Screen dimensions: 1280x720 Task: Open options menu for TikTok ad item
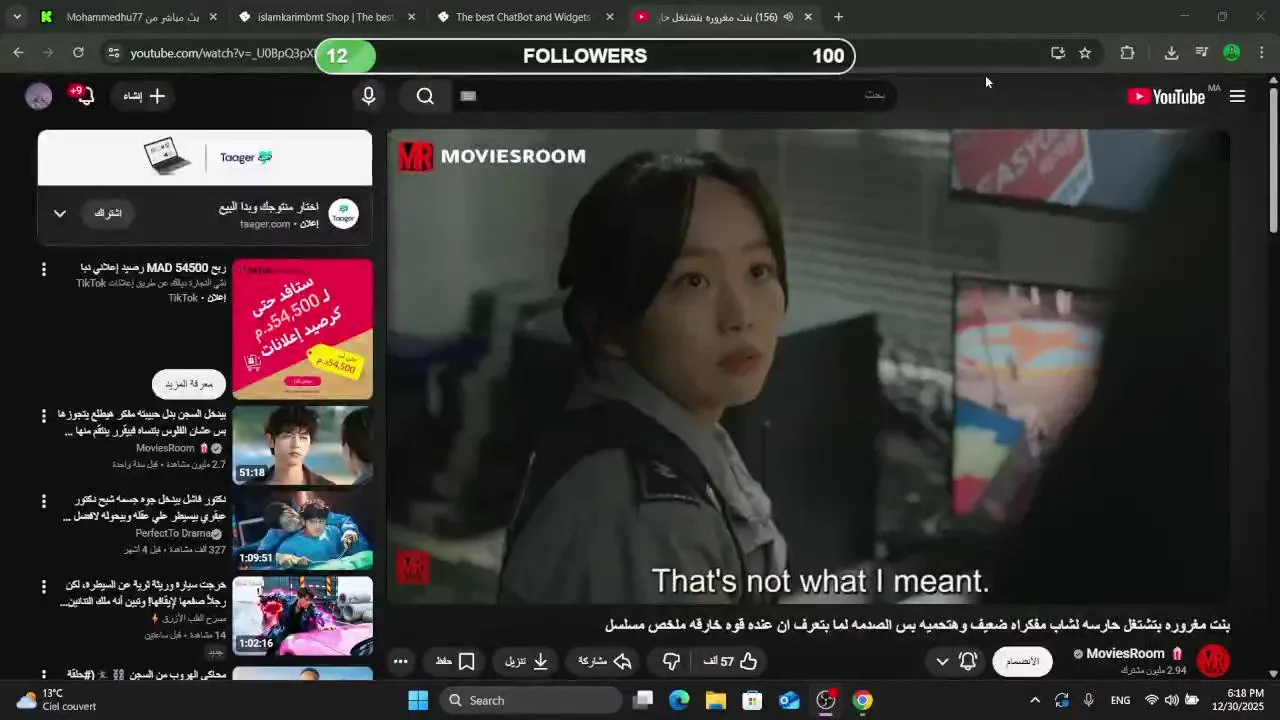43,269
